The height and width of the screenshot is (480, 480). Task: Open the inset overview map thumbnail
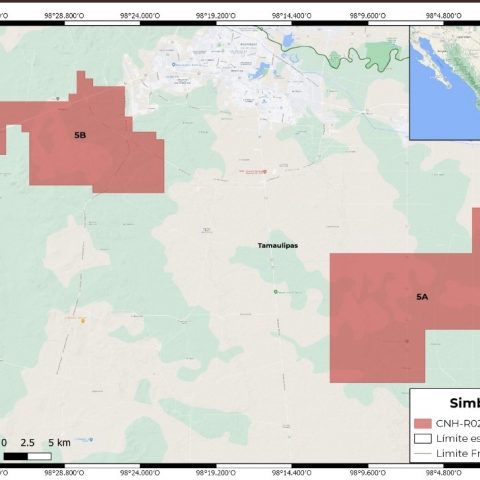445,83
